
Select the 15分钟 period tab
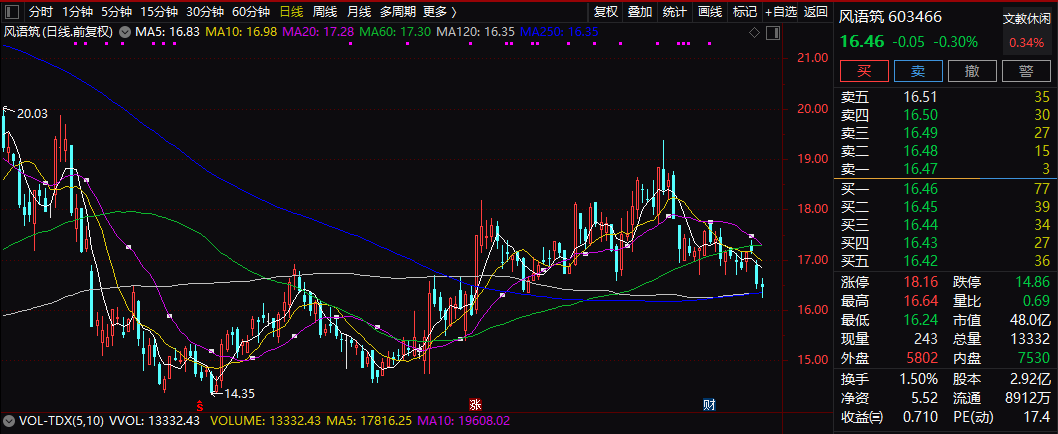coord(159,11)
